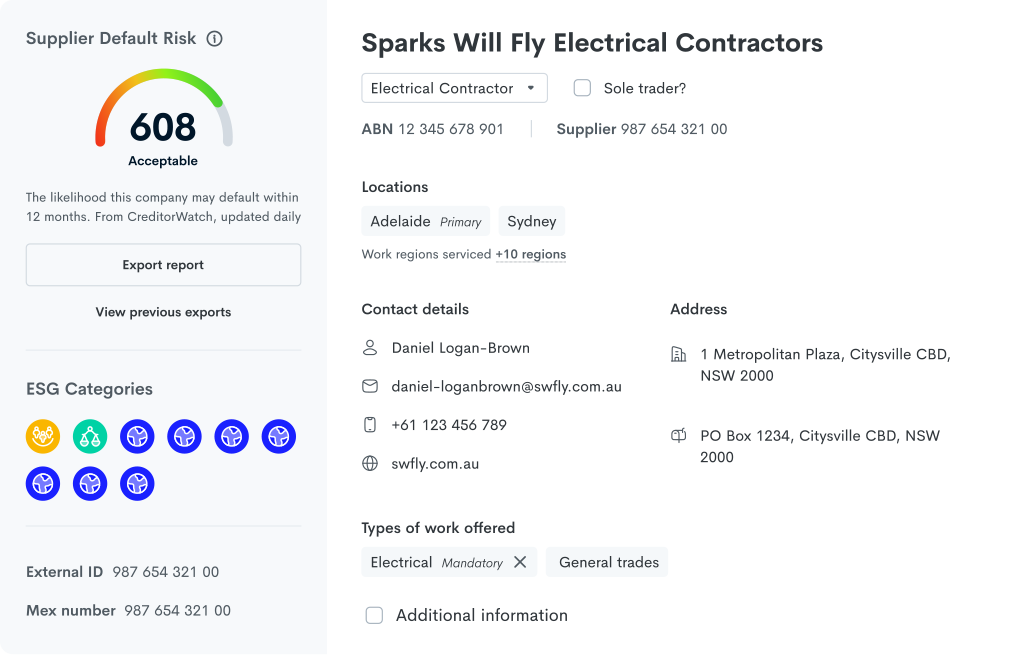The height and width of the screenshot is (655, 1021).
Task: Click the email envelope icon
Action: pyautogui.click(x=370, y=387)
